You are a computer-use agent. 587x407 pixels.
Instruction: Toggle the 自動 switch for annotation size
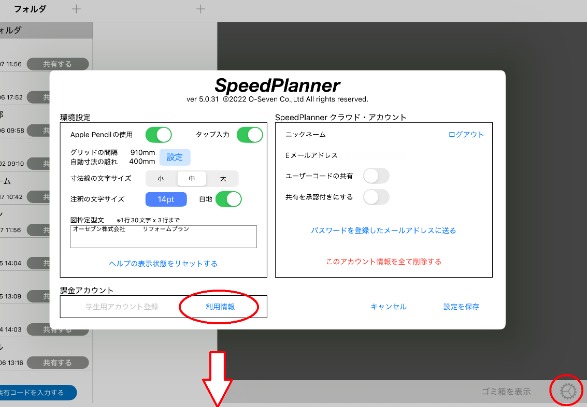(x=229, y=199)
